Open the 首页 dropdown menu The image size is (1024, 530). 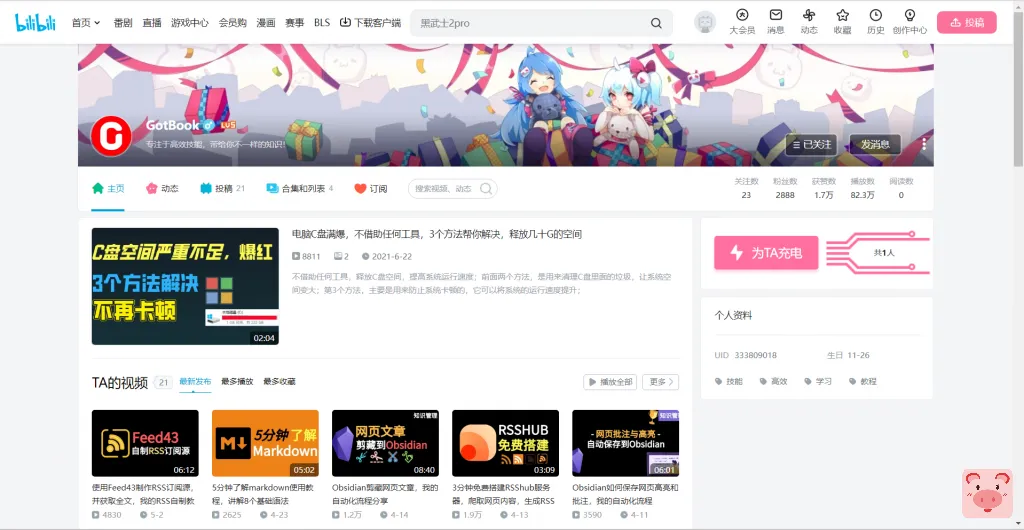[x=86, y=23]
